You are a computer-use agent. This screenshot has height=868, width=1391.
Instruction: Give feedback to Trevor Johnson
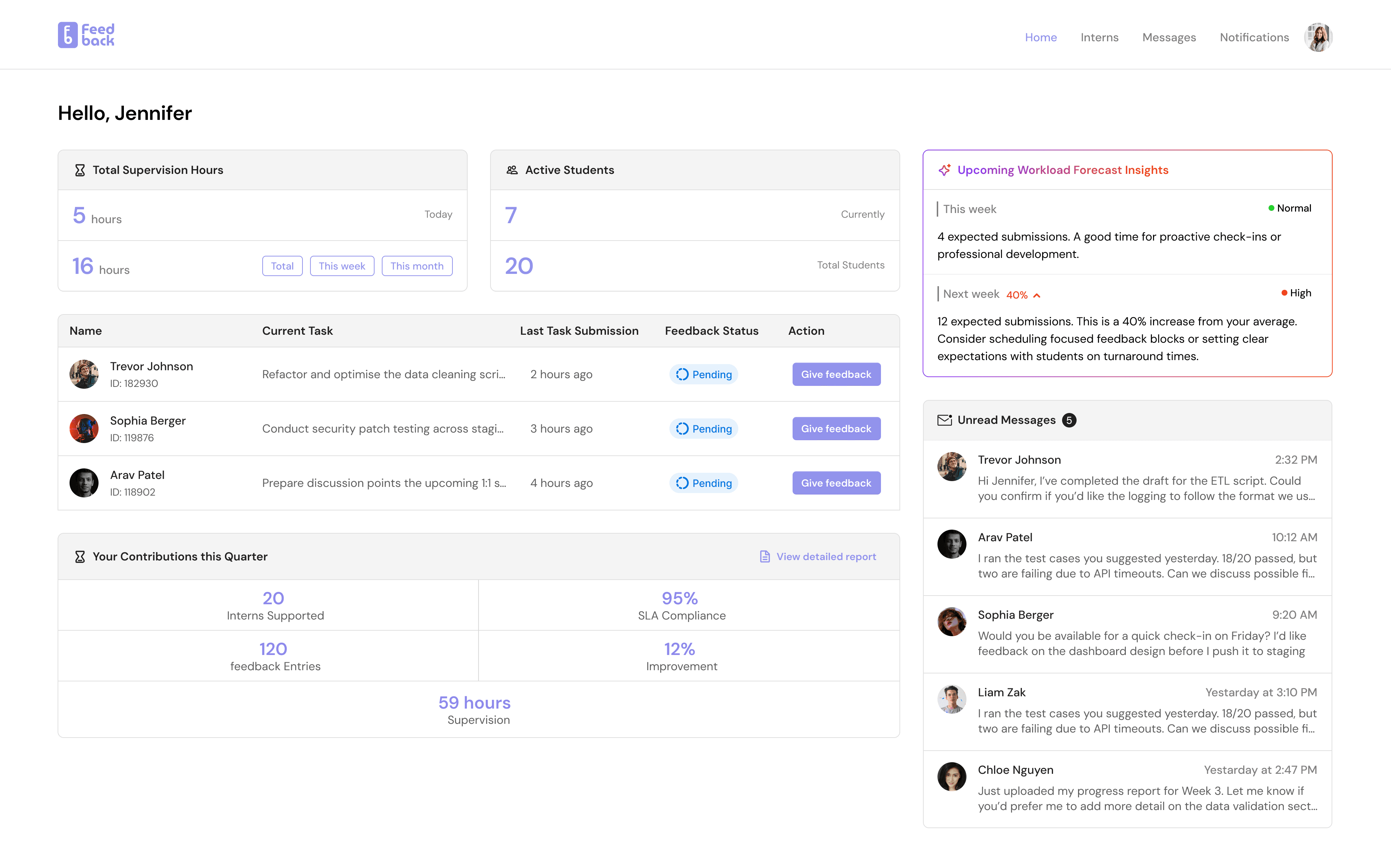coord(836,374)
